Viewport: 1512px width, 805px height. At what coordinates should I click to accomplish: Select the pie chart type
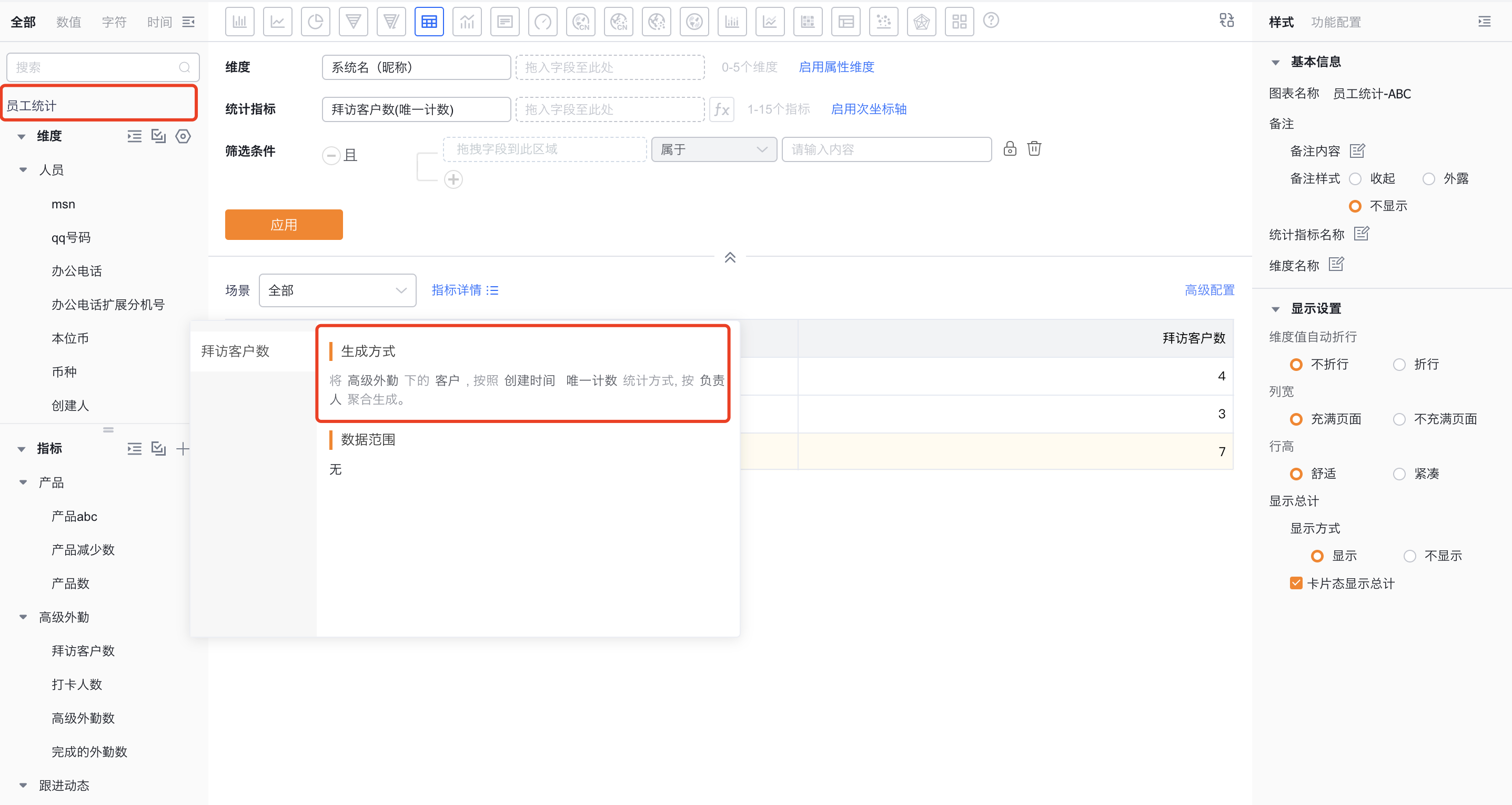(x=315, y=21)
